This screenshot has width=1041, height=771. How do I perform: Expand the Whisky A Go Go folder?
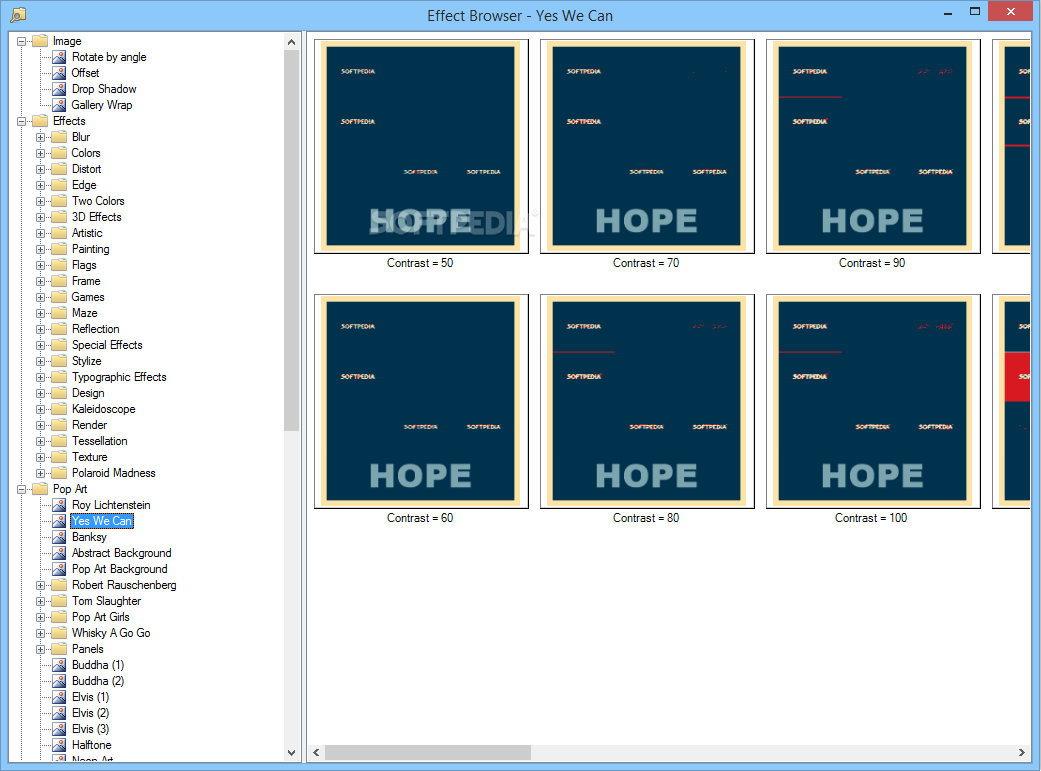(x=40, y=634)
